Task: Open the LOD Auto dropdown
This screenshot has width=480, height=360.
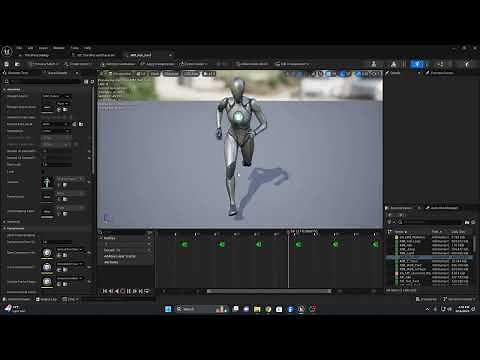Action: tap(191, 74)
